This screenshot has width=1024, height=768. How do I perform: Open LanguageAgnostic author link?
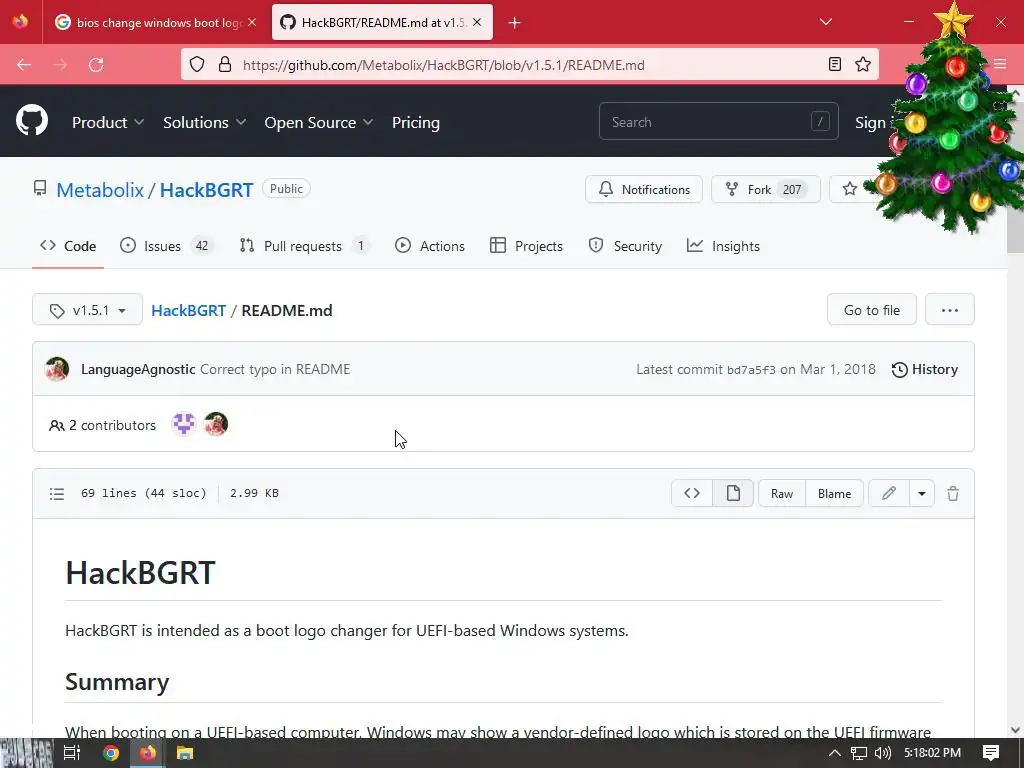(x=138, y=369)
